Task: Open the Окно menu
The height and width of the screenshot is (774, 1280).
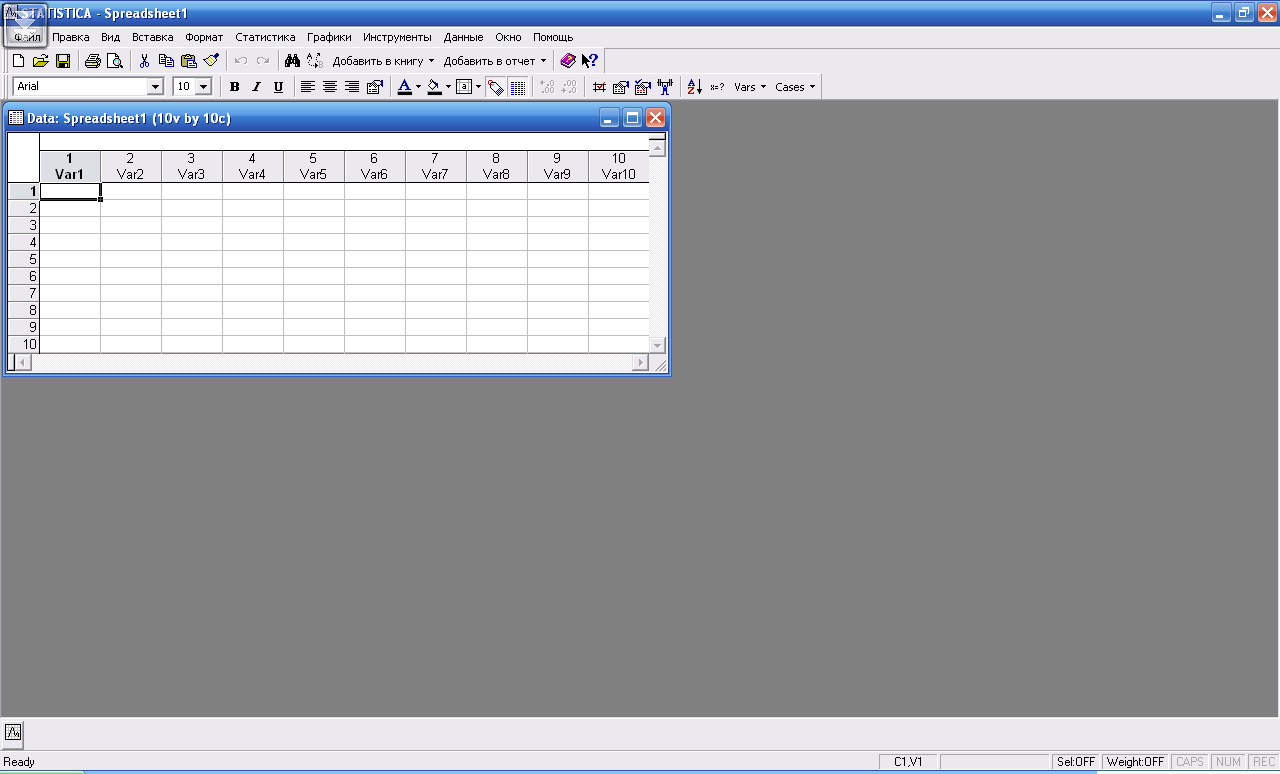Action: 508,37
